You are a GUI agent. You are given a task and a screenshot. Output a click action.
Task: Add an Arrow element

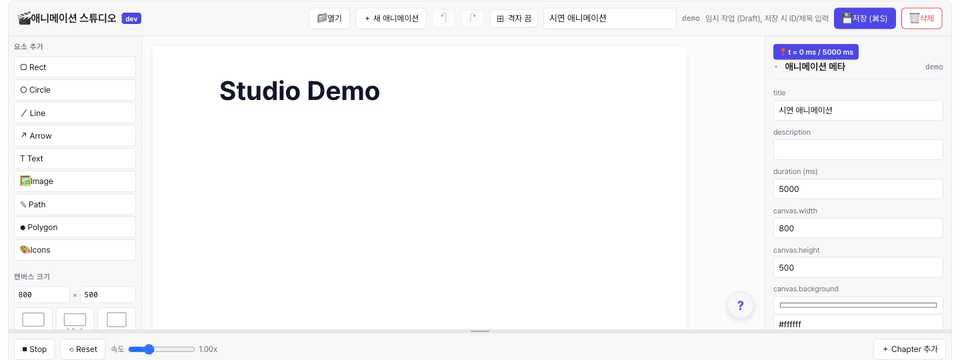tap(75, 136)
